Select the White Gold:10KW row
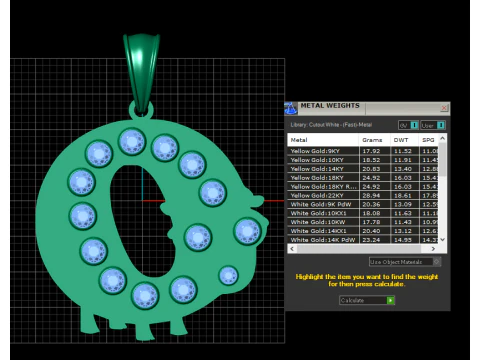The height and width of the screenshot is (360, 480). 363,222
